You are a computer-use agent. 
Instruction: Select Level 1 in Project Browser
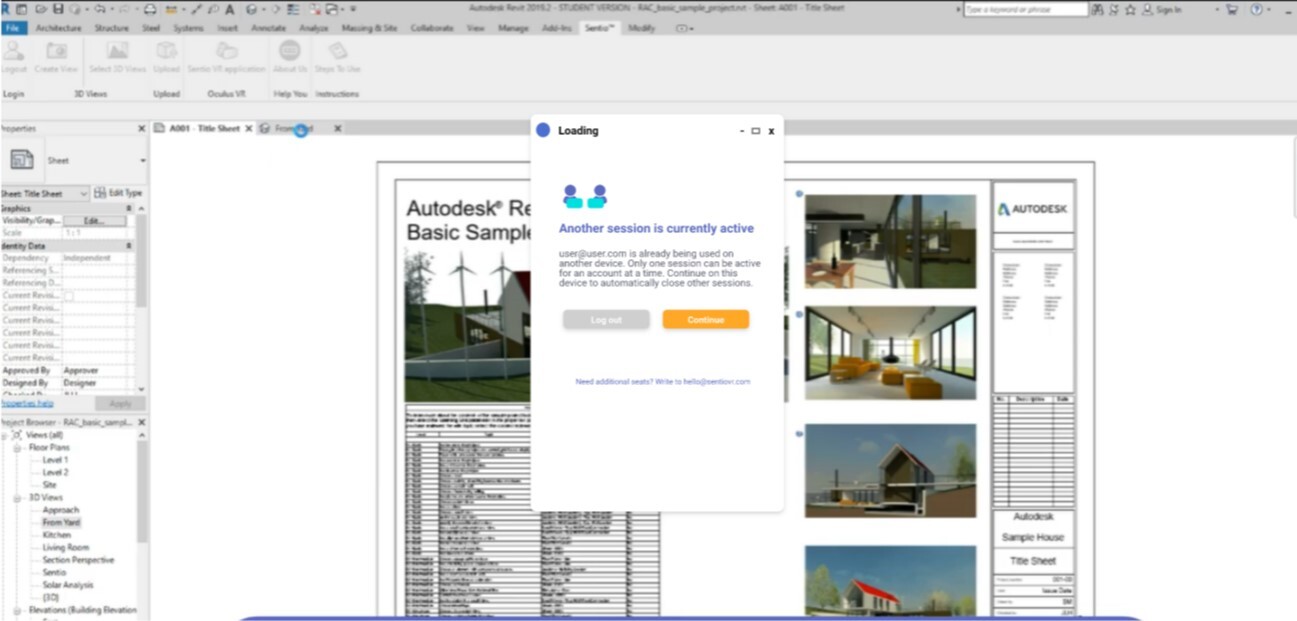point(55,460)
